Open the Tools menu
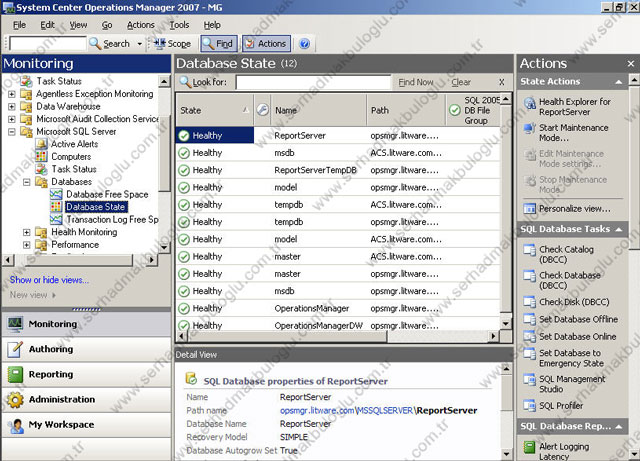The width and height of the screenshot is (640, 461). click(179, 24)
